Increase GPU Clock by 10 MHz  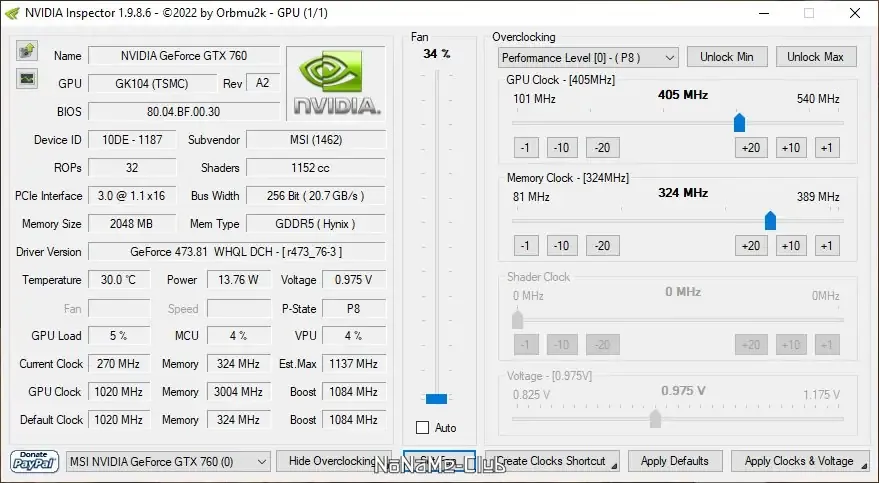point(791,147)
